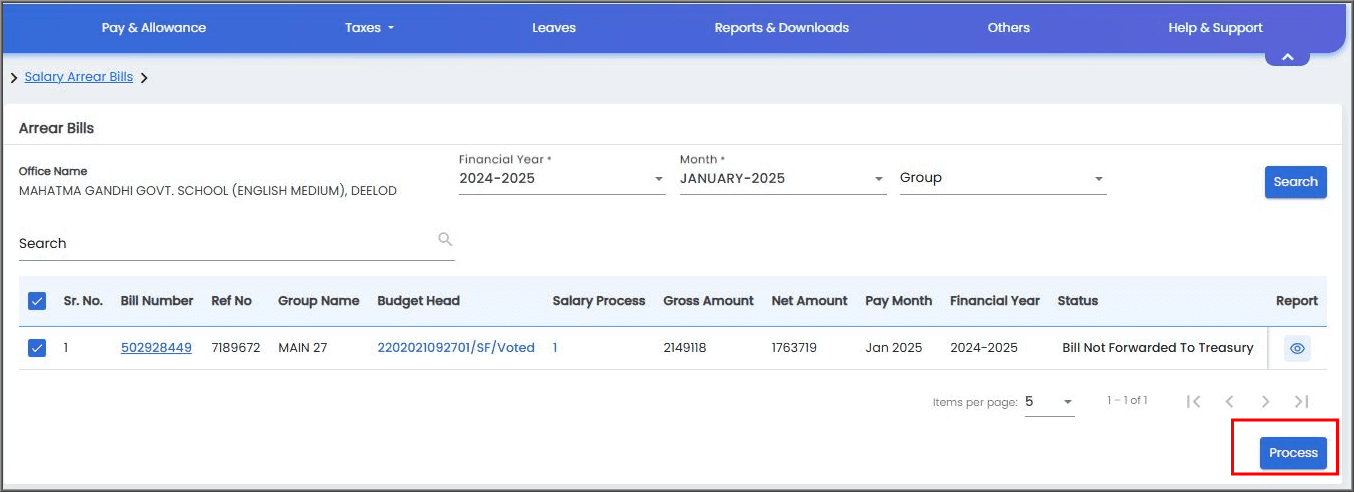Click the Jan 2025 pay month cell
This screenshot has width=1354, height=492.
894,348
